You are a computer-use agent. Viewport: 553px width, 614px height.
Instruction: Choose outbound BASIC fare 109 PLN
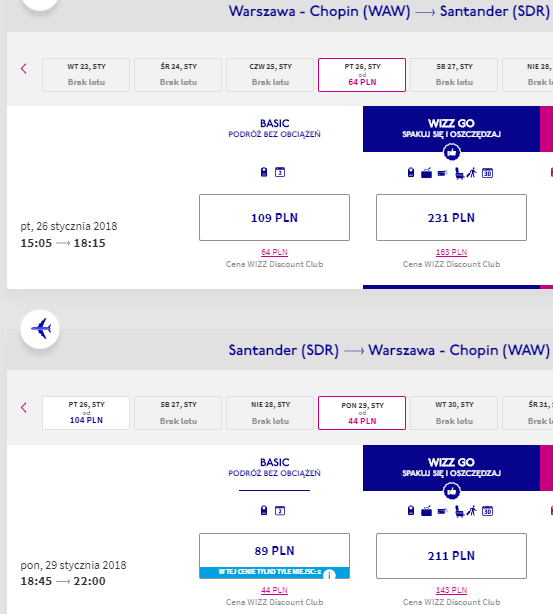(x=274, y=217)
